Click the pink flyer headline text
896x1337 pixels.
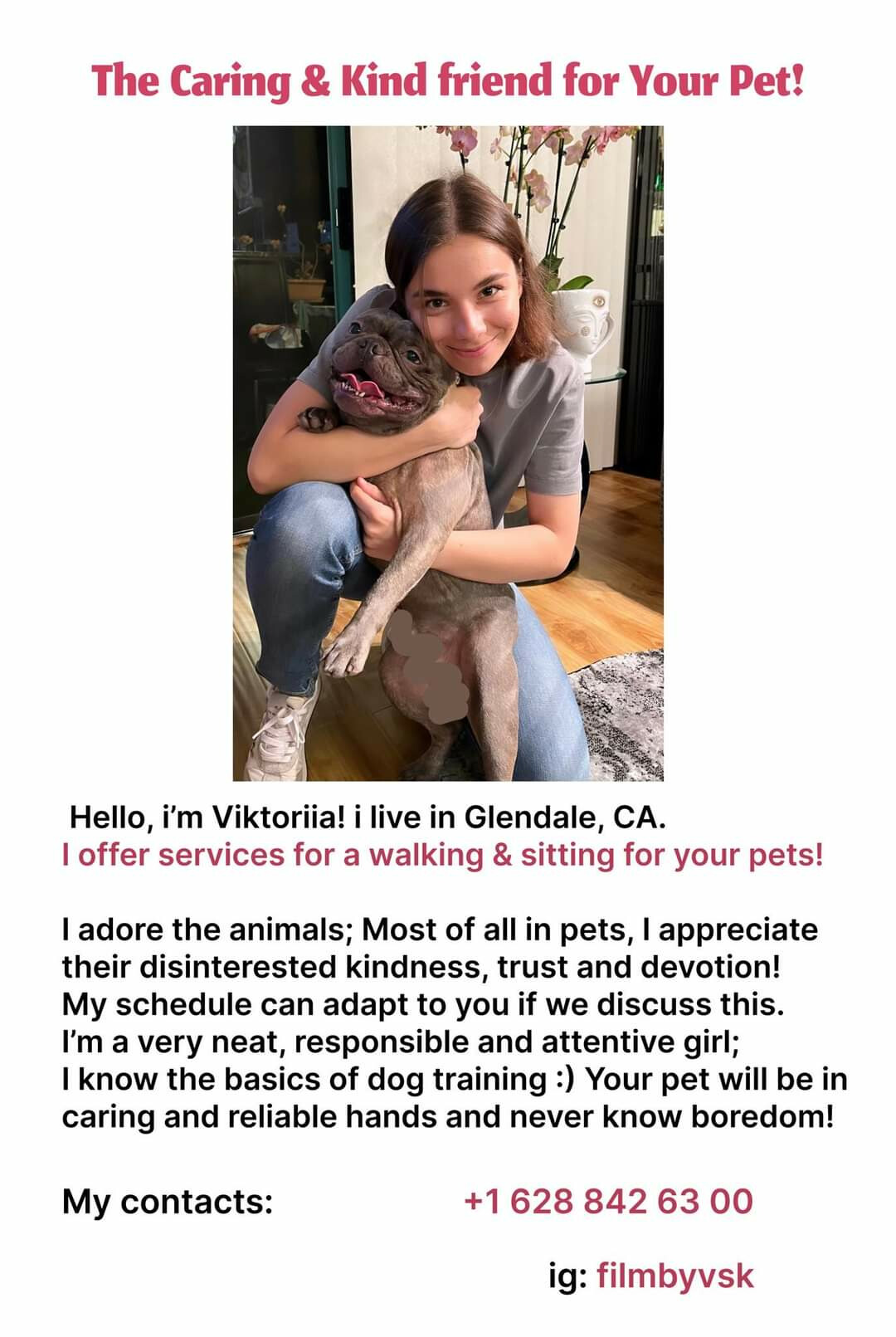point(448,81)
